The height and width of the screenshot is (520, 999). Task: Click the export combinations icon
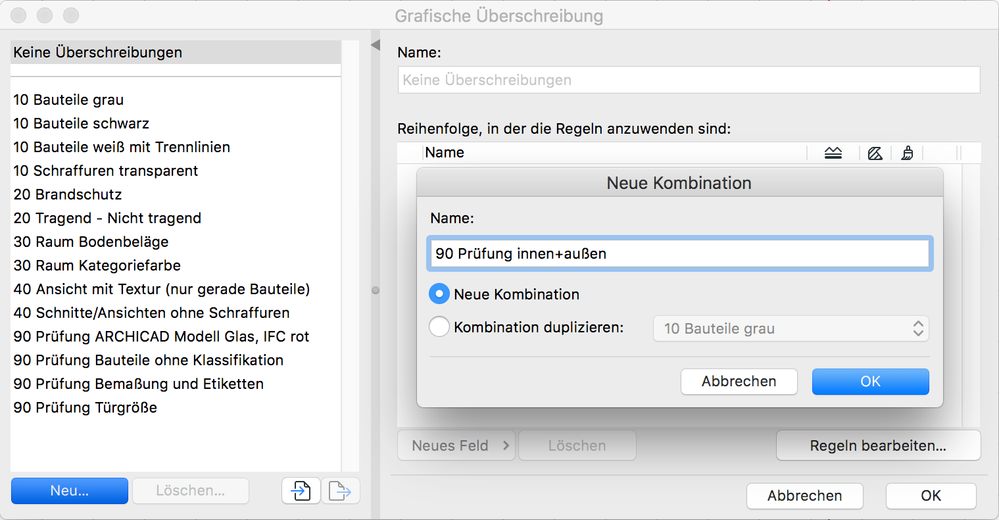pos(341,491)
